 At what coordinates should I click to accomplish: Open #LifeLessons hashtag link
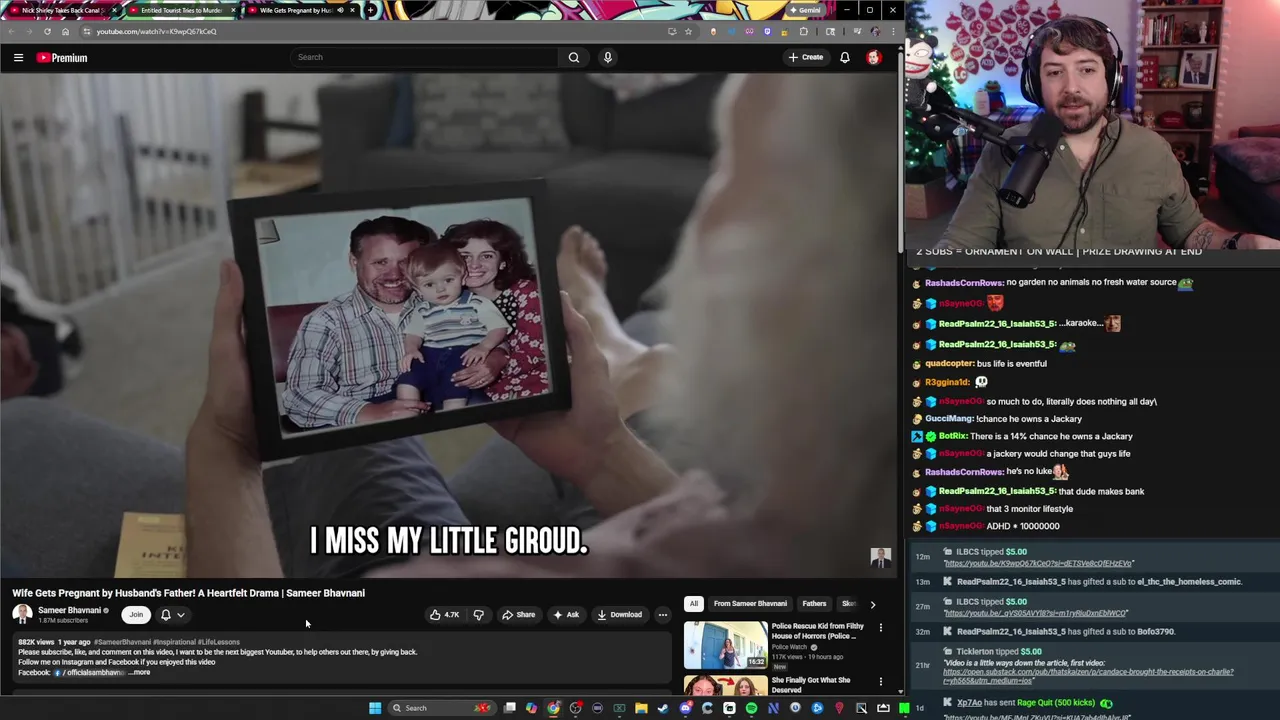tap(219, 642)
